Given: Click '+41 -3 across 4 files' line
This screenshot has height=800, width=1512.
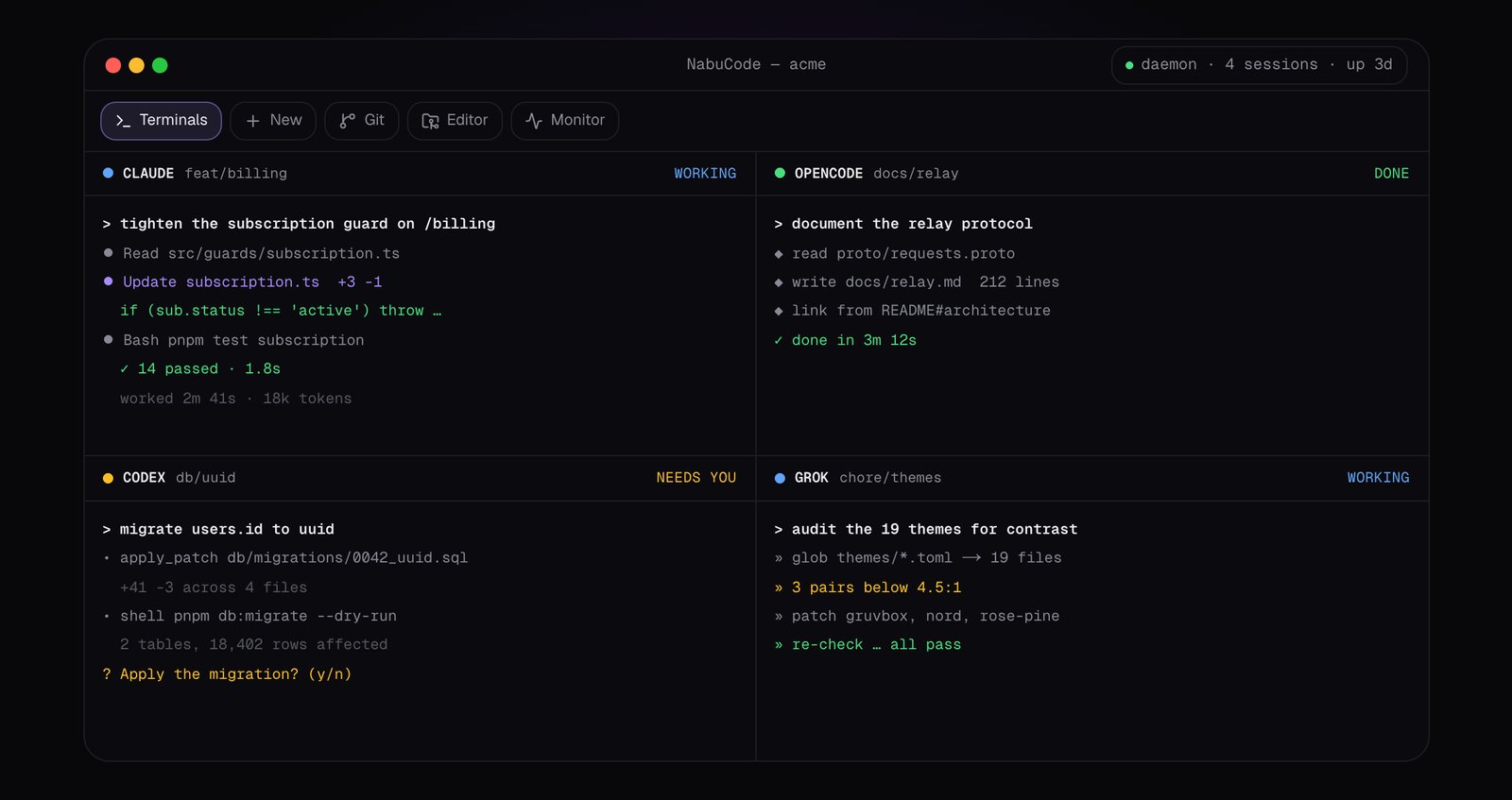Looking at the screenshot, I should [x=214, y=587].
